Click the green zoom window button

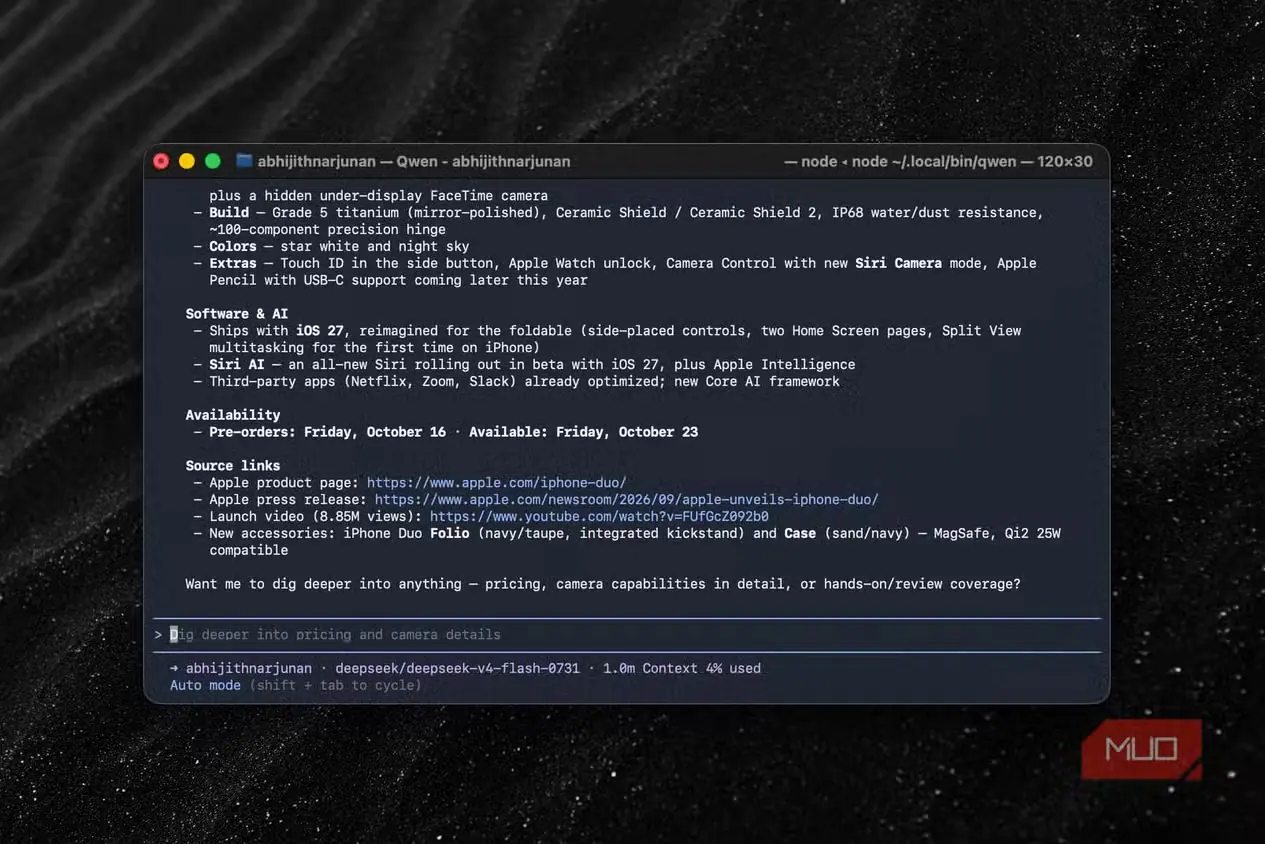[212, 161]
